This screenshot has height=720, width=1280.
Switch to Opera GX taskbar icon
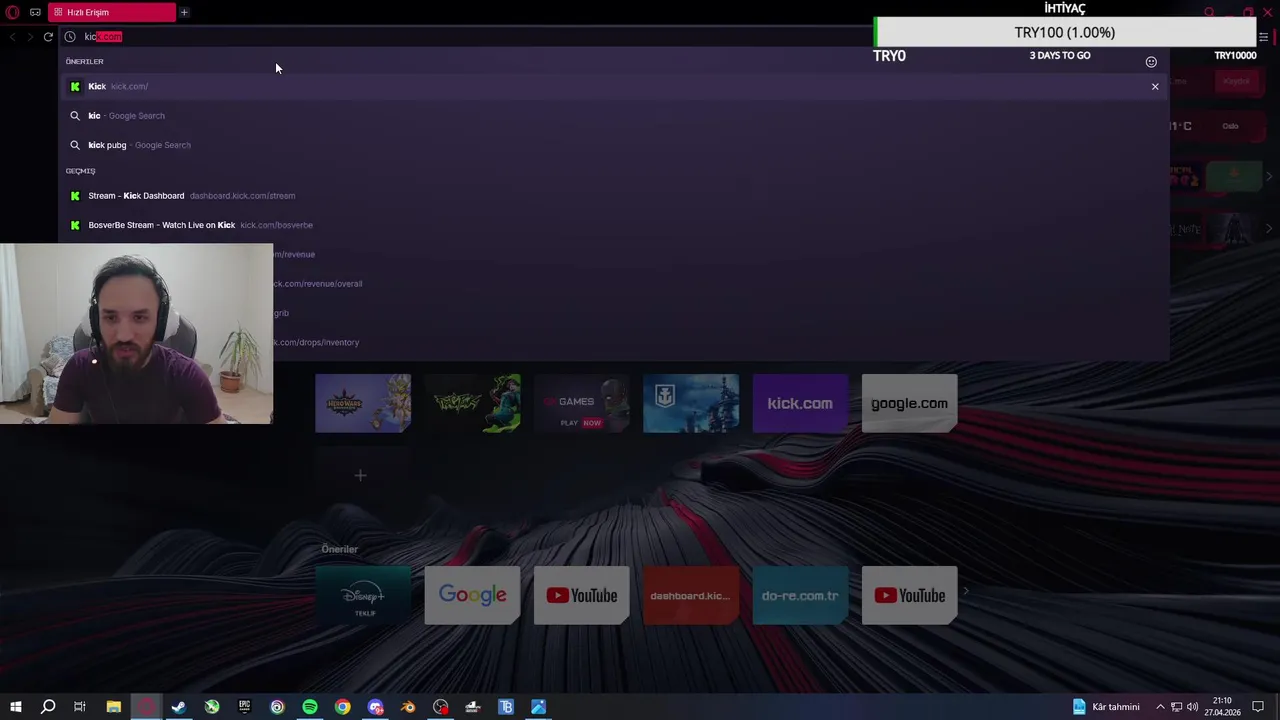pyautogui.click(x=147, y=707)
